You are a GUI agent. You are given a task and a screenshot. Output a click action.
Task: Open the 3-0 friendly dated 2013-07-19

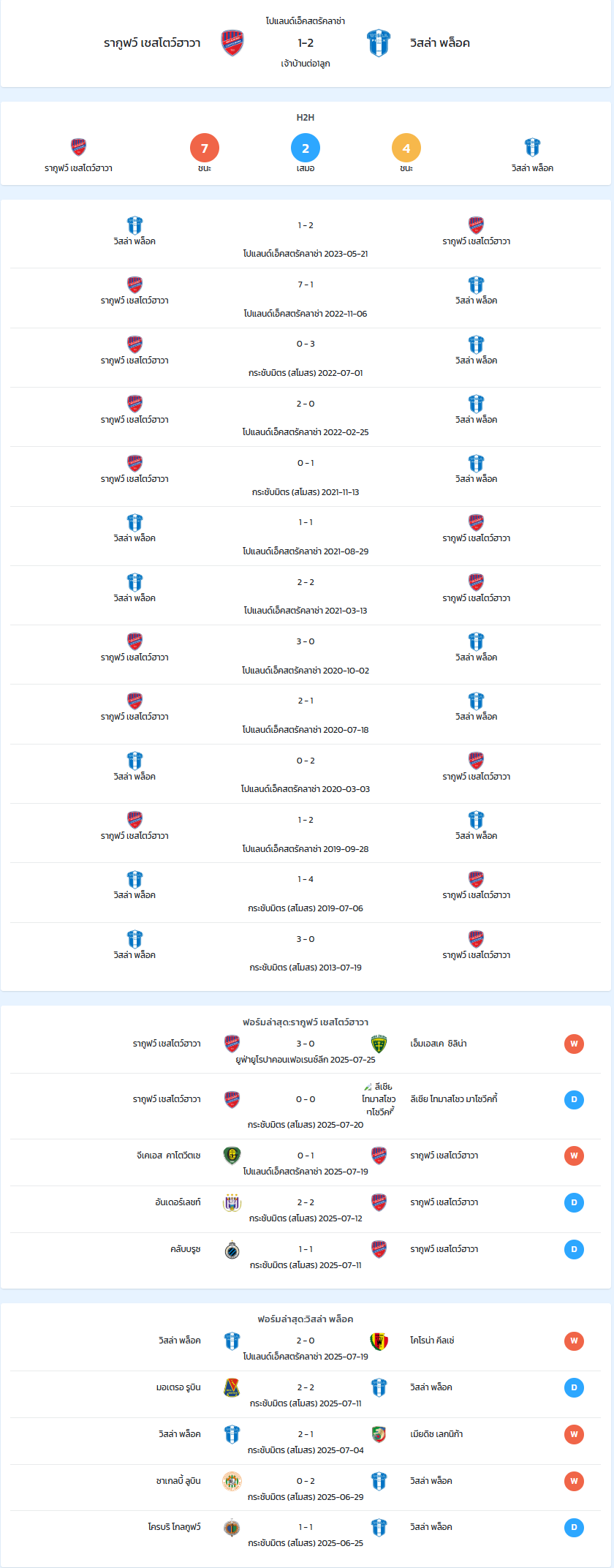point(306,953)
